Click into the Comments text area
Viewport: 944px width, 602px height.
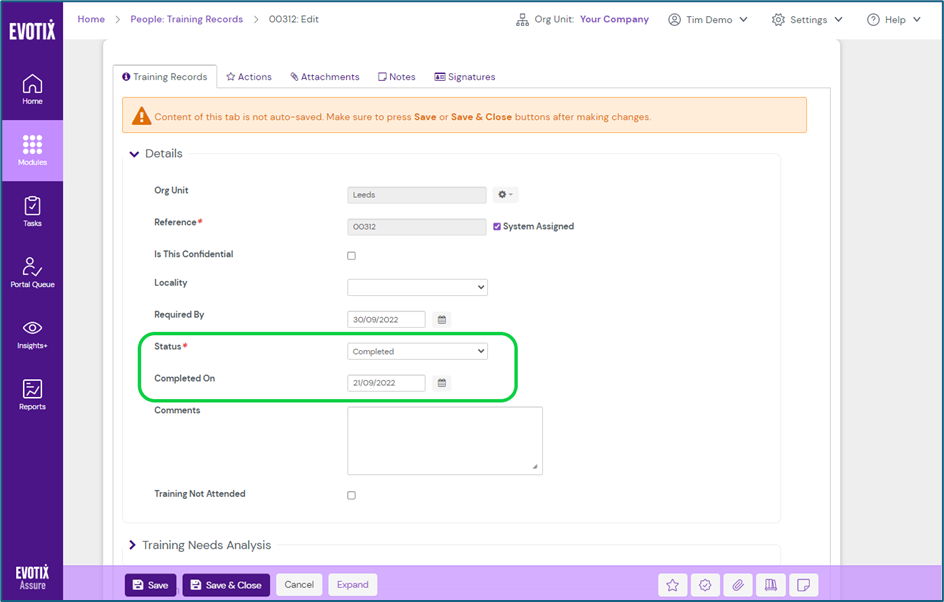point(444,440)
